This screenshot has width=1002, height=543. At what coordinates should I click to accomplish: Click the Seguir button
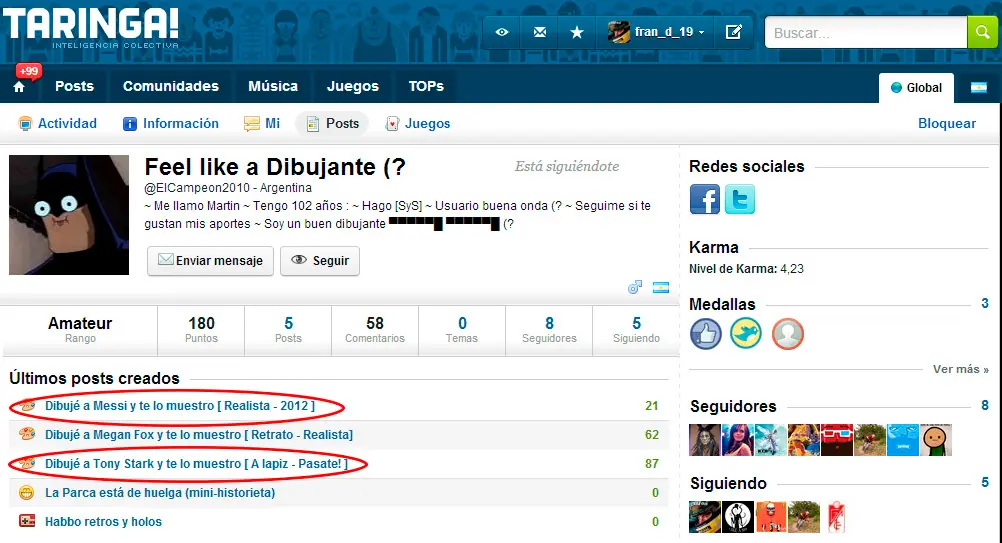click(320, 261)
